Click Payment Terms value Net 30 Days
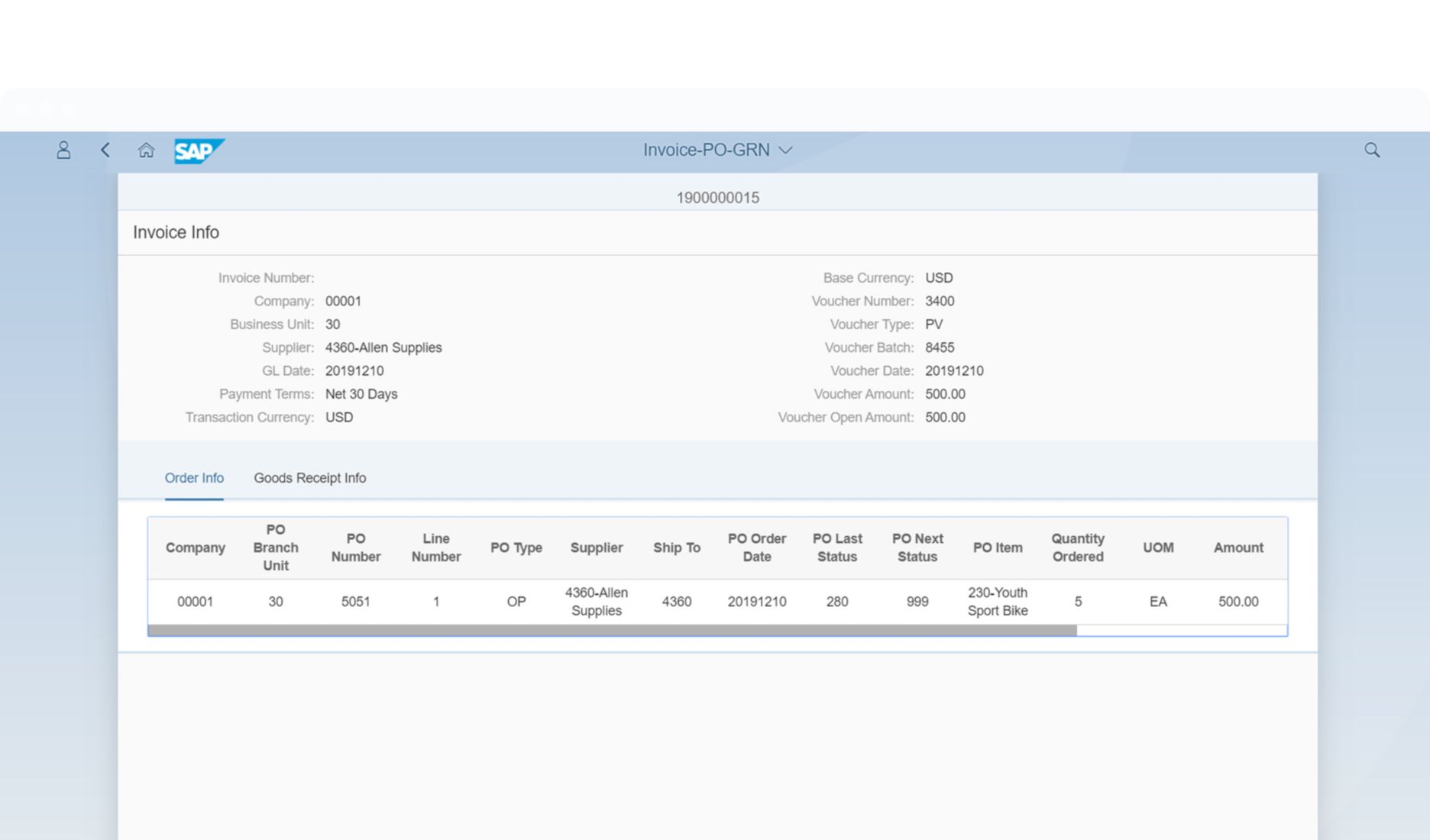The width and height of the screenshot is (1430, 840). [x=361, y=394]
